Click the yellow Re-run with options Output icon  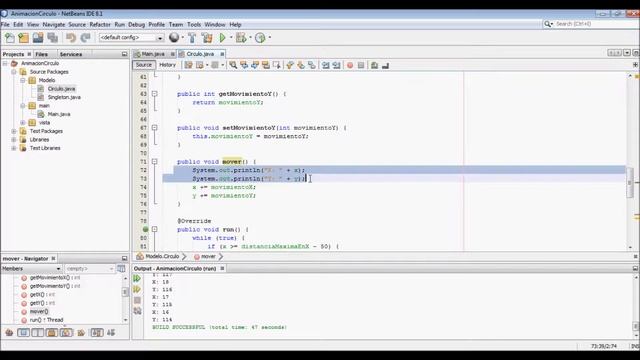[x=137, y=289]
